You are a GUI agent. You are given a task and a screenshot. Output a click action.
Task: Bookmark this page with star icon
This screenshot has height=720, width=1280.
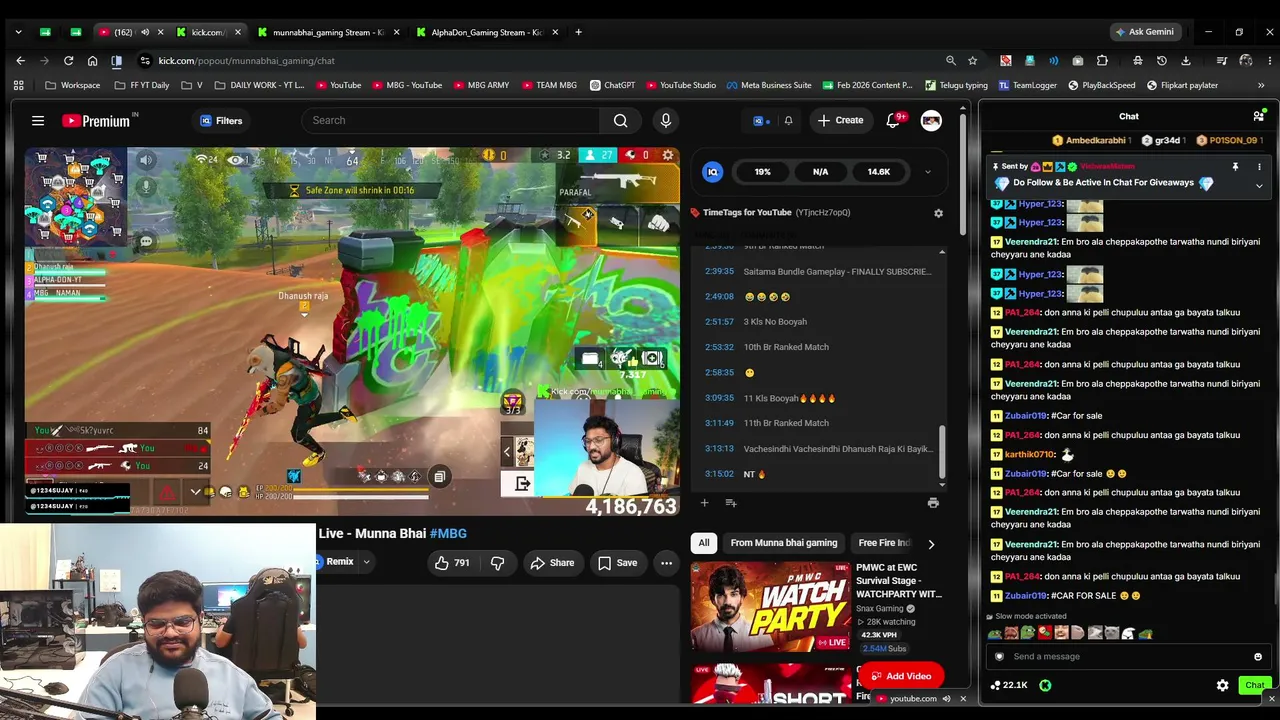[x=972, y=61]
